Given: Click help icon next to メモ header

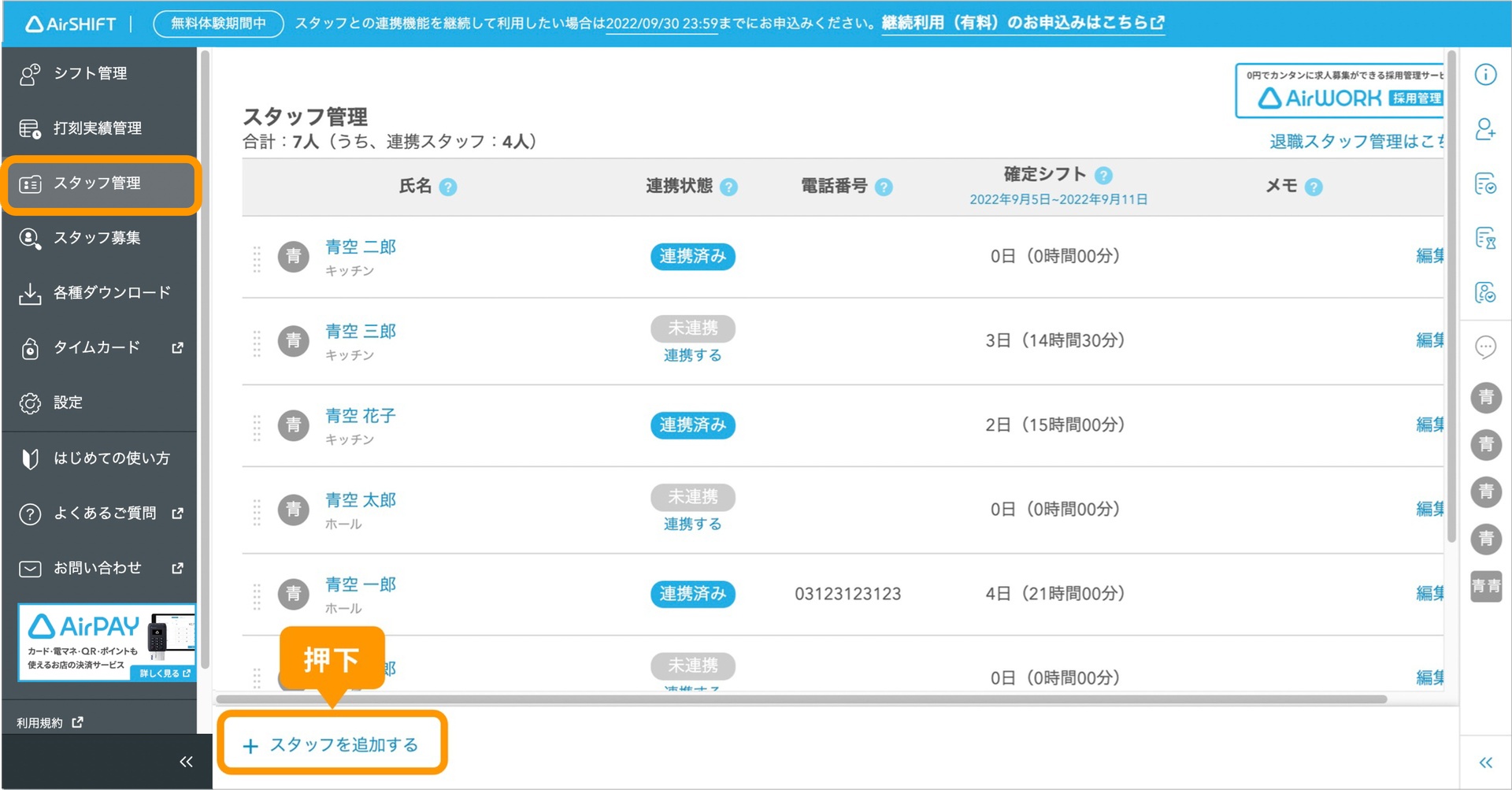Looking at the screenshot, I should pyautogui.click(x=1314, y=187).
